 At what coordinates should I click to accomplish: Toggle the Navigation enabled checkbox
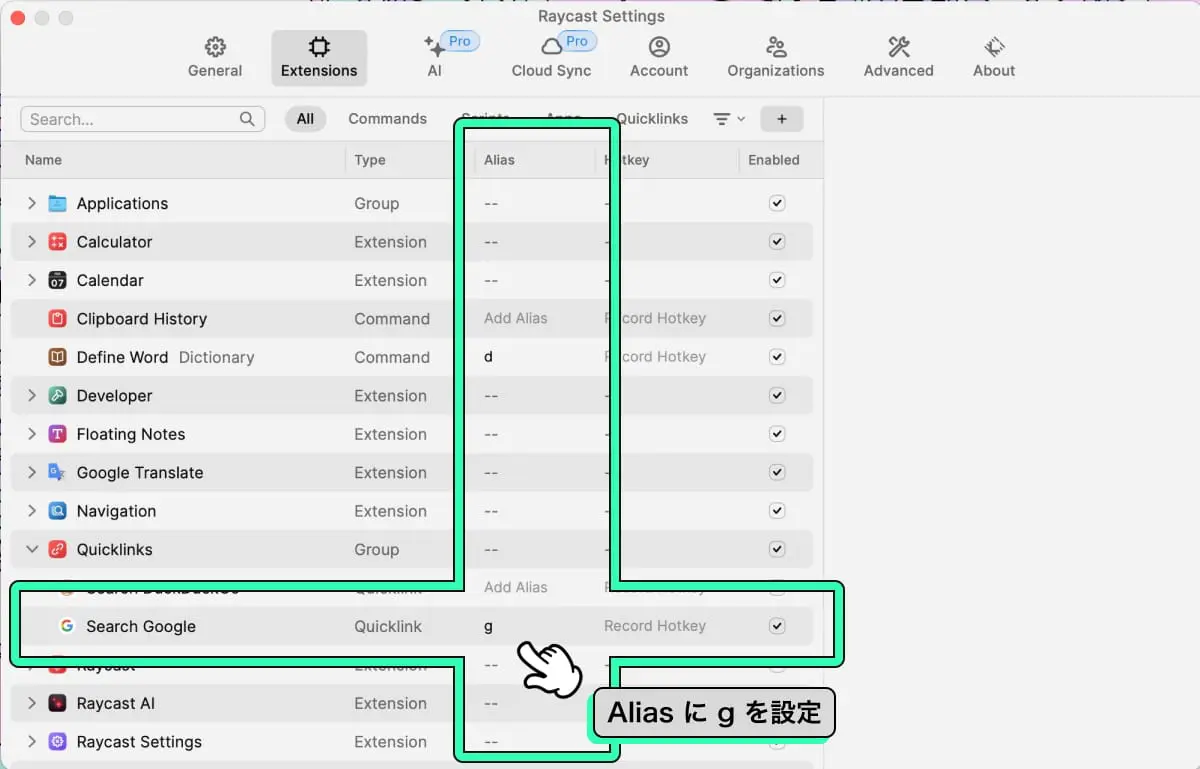(777, 511)
